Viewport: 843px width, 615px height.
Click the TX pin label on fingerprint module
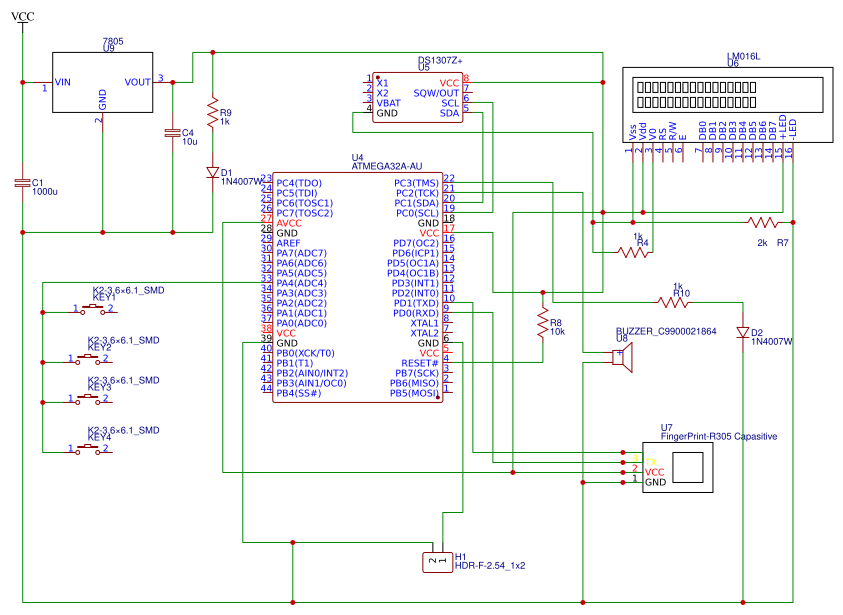click(x=652, y=462)
